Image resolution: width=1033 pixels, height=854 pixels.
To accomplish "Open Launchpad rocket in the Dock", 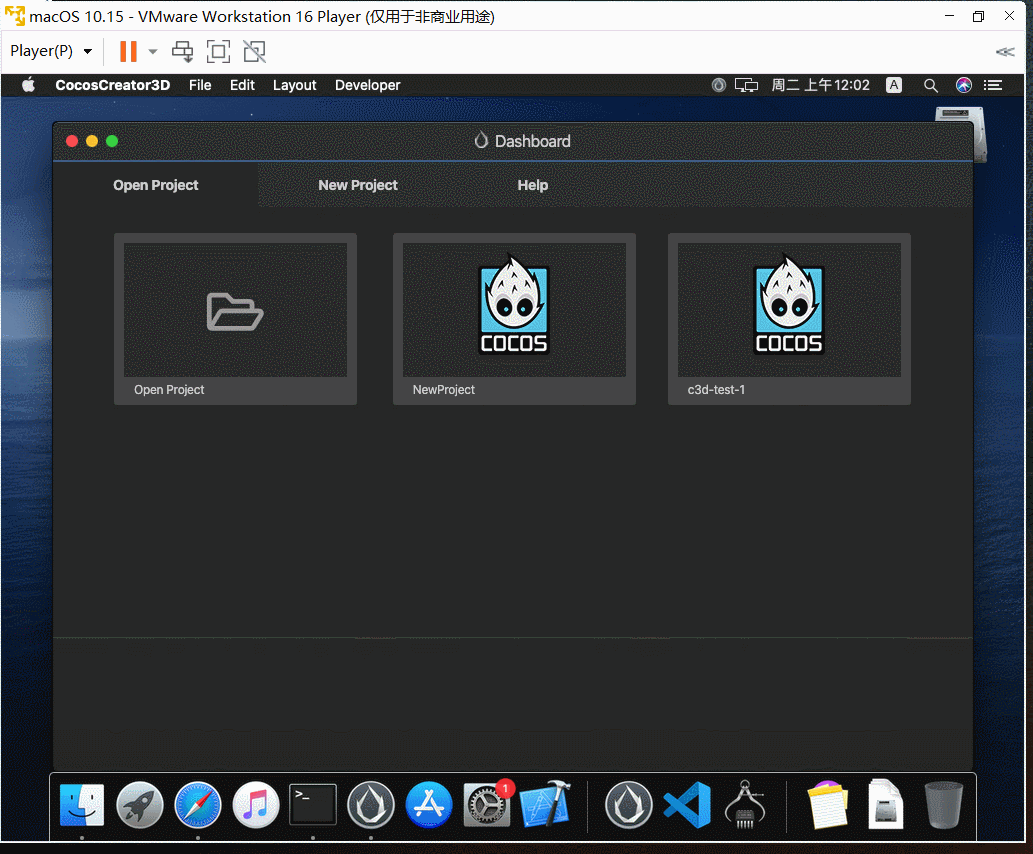I will 140,805.
